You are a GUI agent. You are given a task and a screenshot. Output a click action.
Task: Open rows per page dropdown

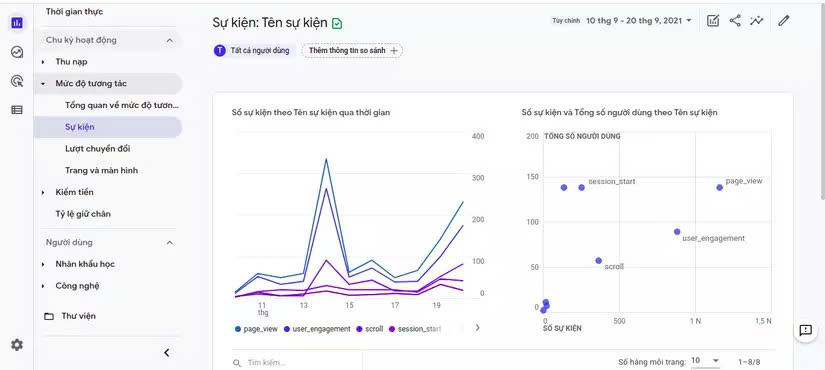(x=705, y=361)
